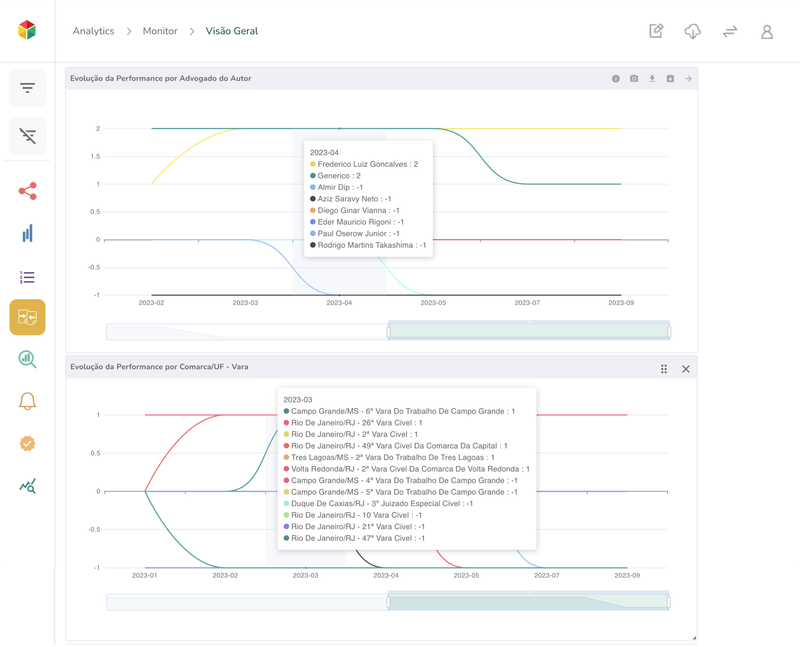
Task: Click the highlighted yellow comparison icon
Action: pyautogui.click(x=27, y=317)
